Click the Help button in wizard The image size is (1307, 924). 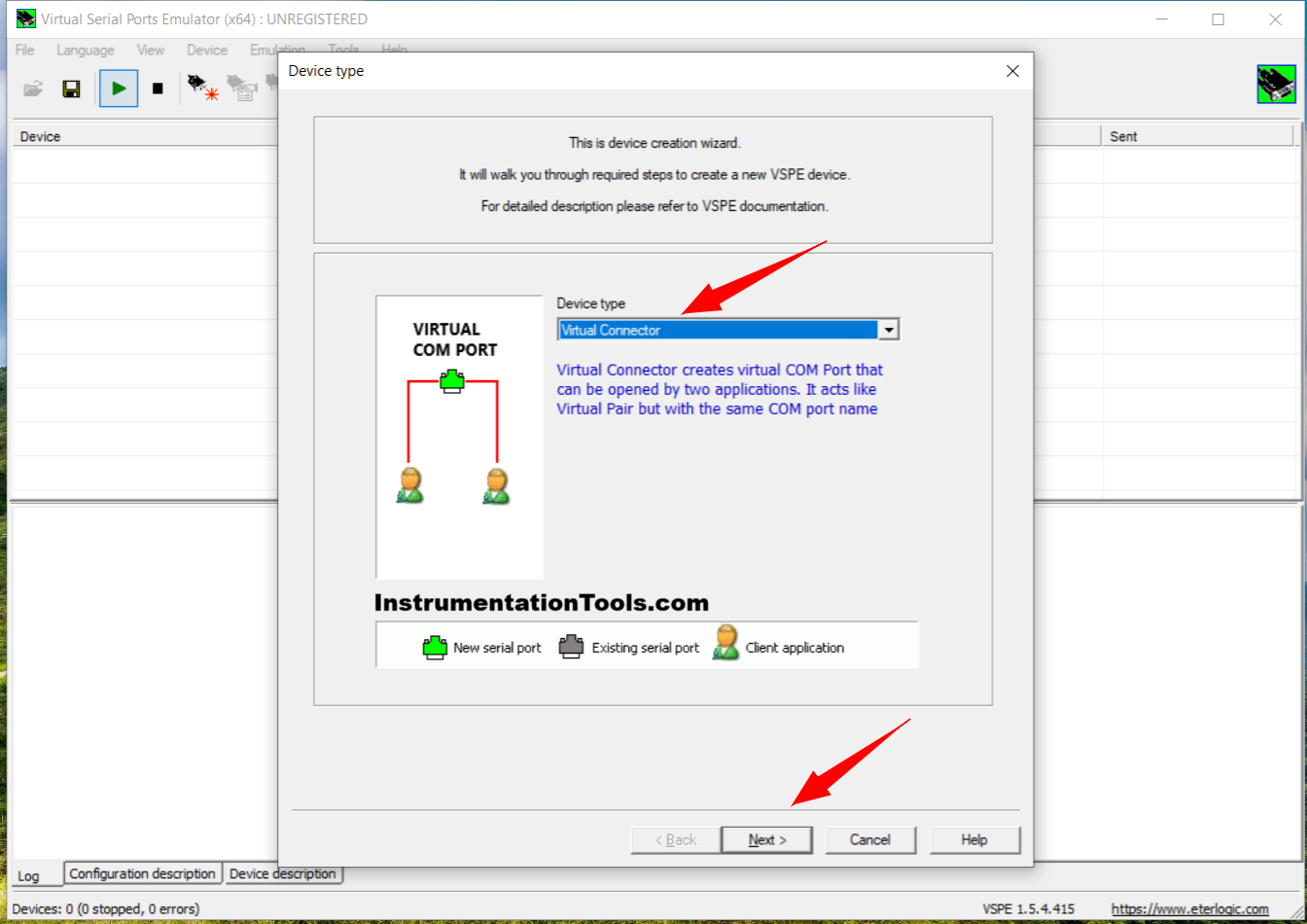click(974, 839)
